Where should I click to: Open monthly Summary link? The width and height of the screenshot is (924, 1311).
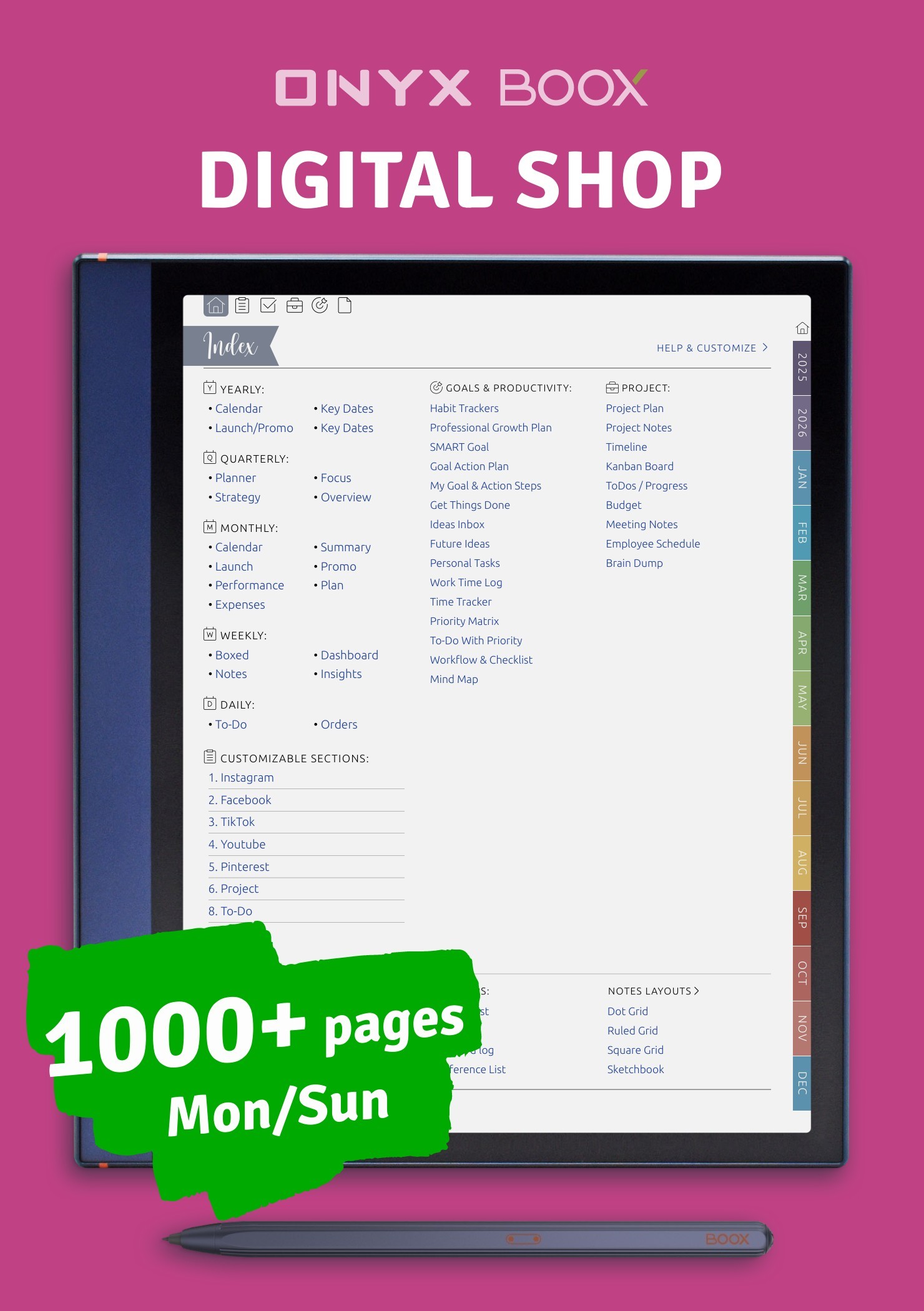[346, 547]
